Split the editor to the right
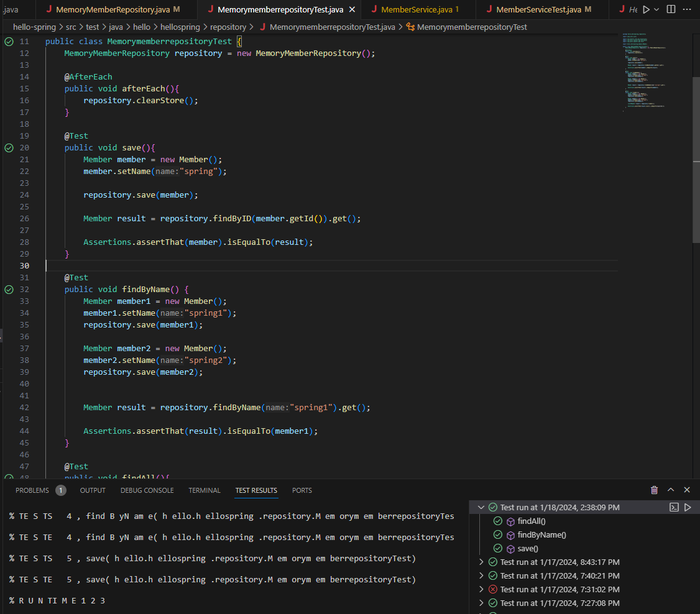The width and height of the screenshot is (700, 614). (672, 9)
